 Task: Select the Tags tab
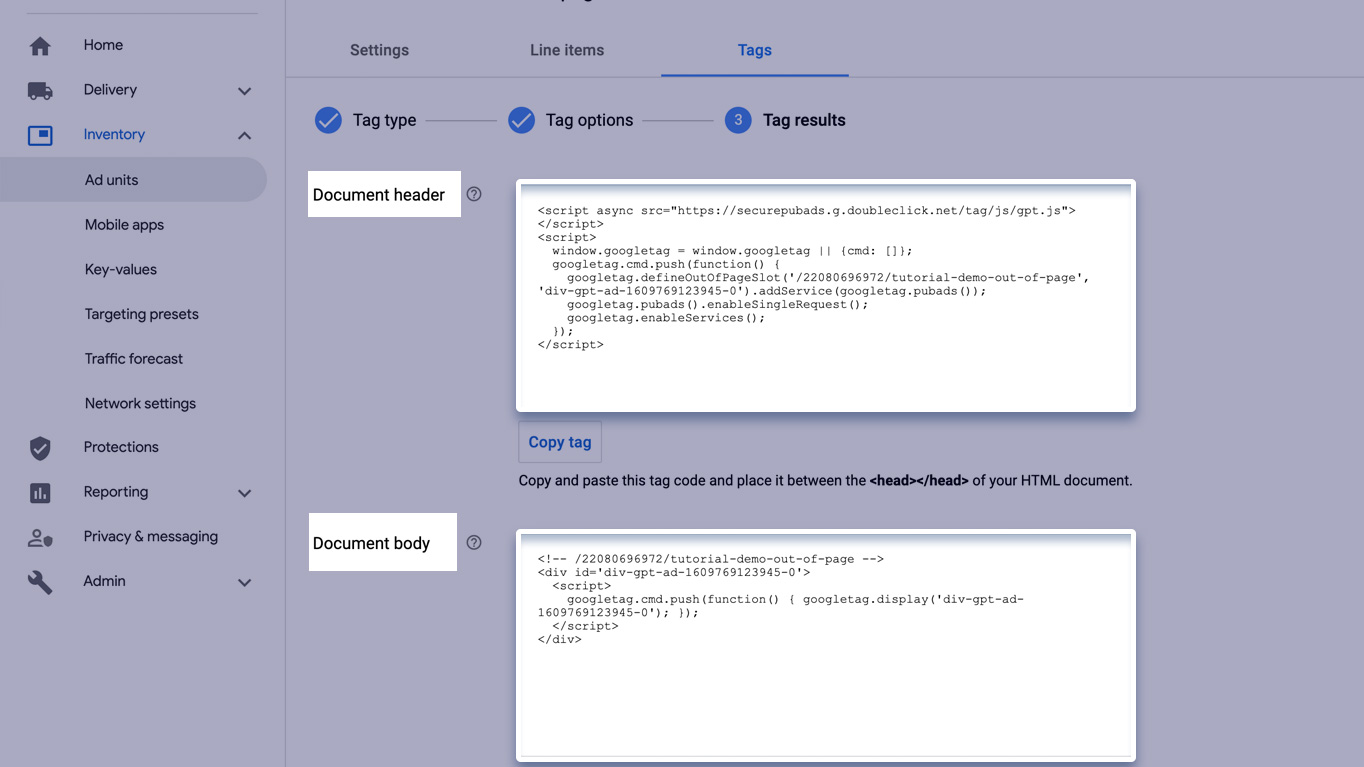[x=755, y=50]
